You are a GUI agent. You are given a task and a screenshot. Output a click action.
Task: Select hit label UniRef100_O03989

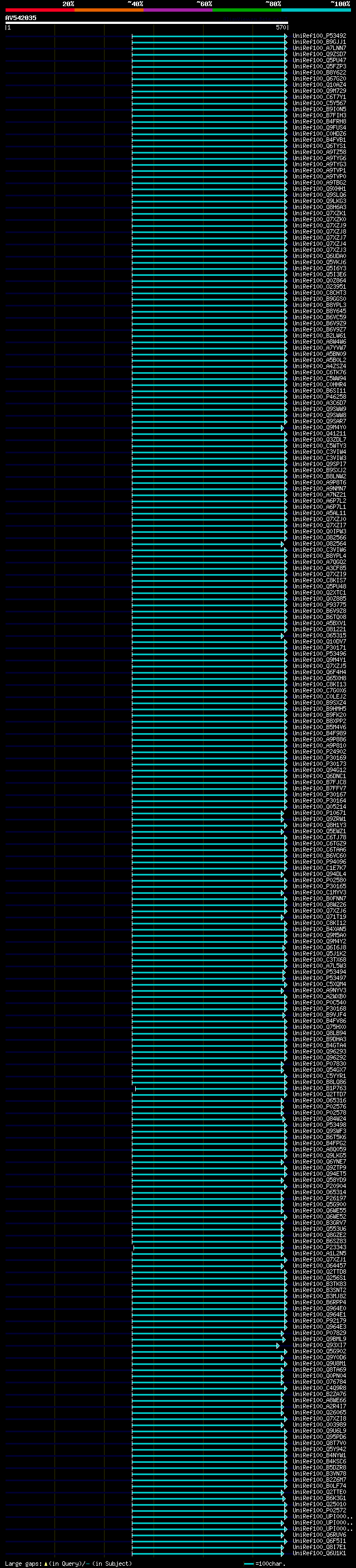click(x=319, y=1424)
